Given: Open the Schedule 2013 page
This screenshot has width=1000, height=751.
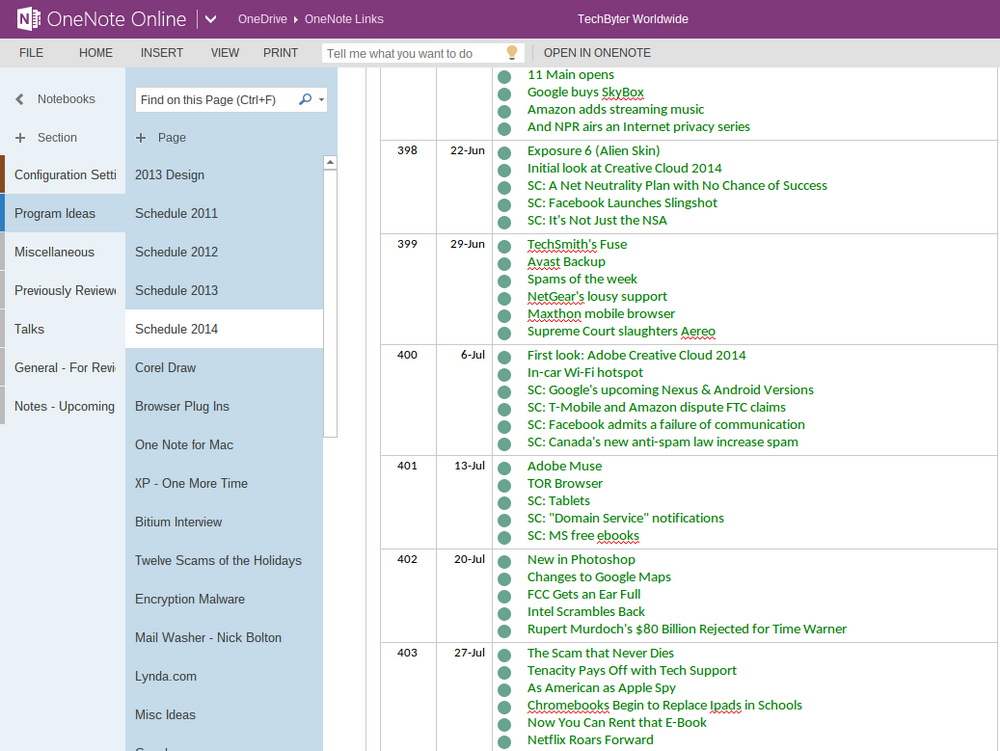Looking at the screenshot, I should [224, 291].
